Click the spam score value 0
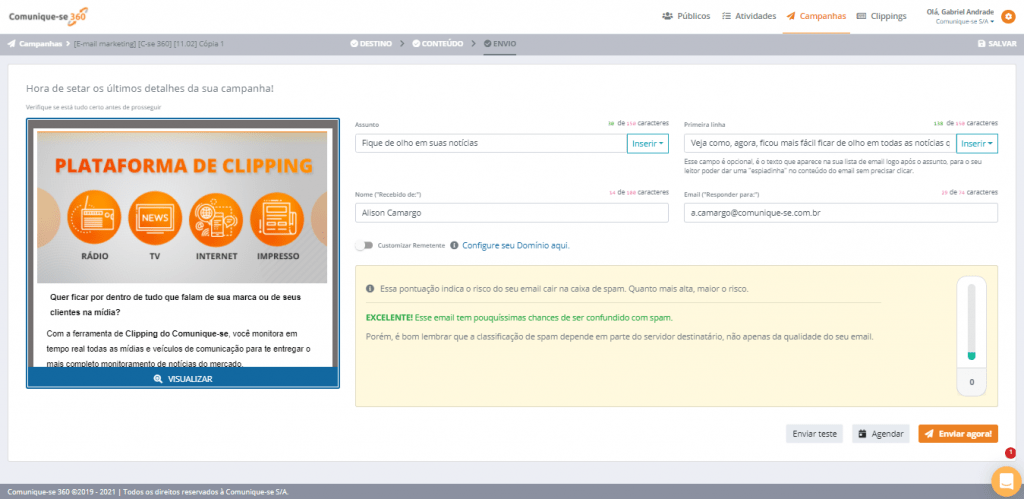The height and width of the screenshot is (499, 1024). pos(972,382)
